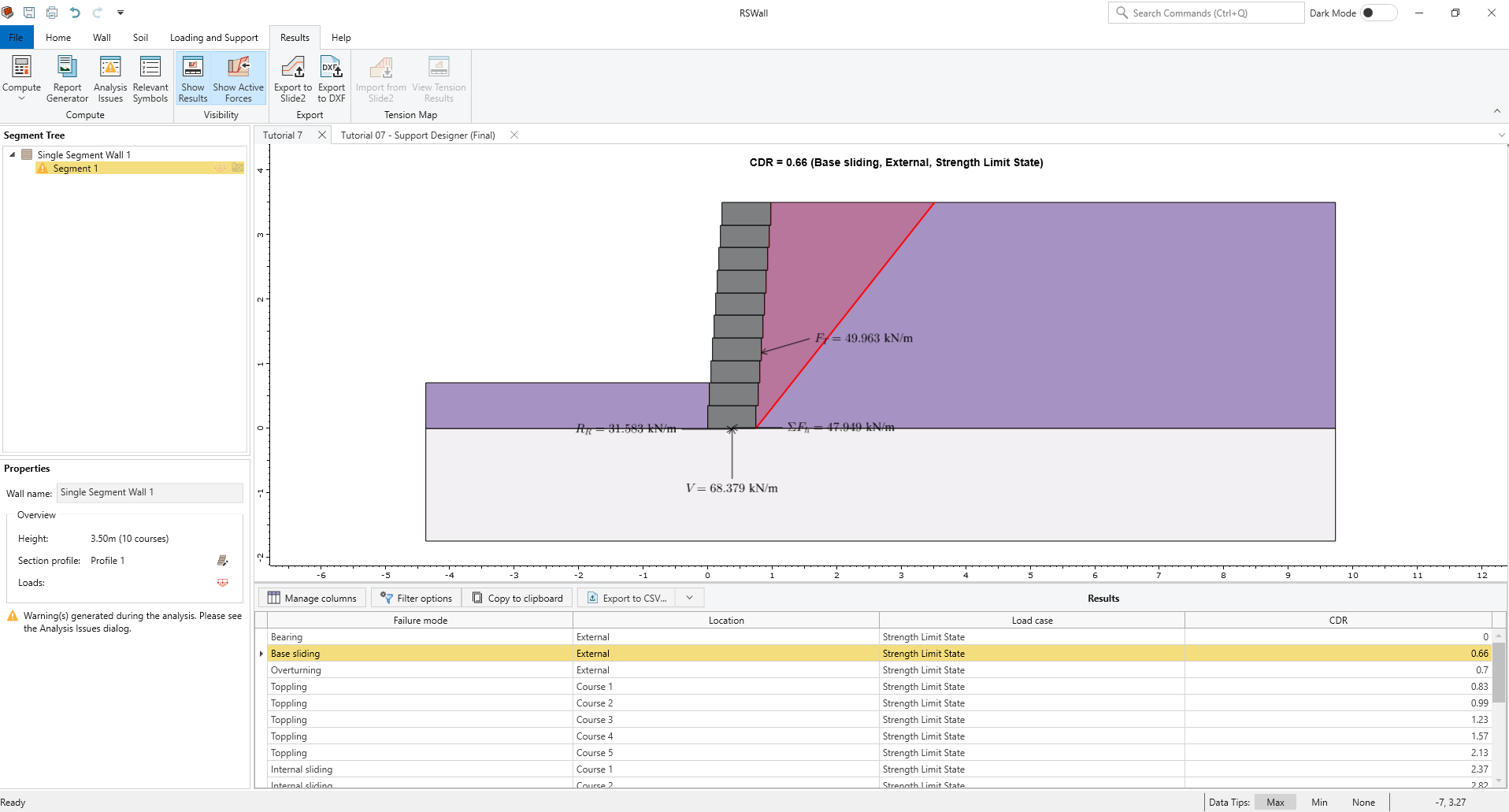Viewport: 1509px width, 812px height.
Task: Undo the last action
Action: 75,13
